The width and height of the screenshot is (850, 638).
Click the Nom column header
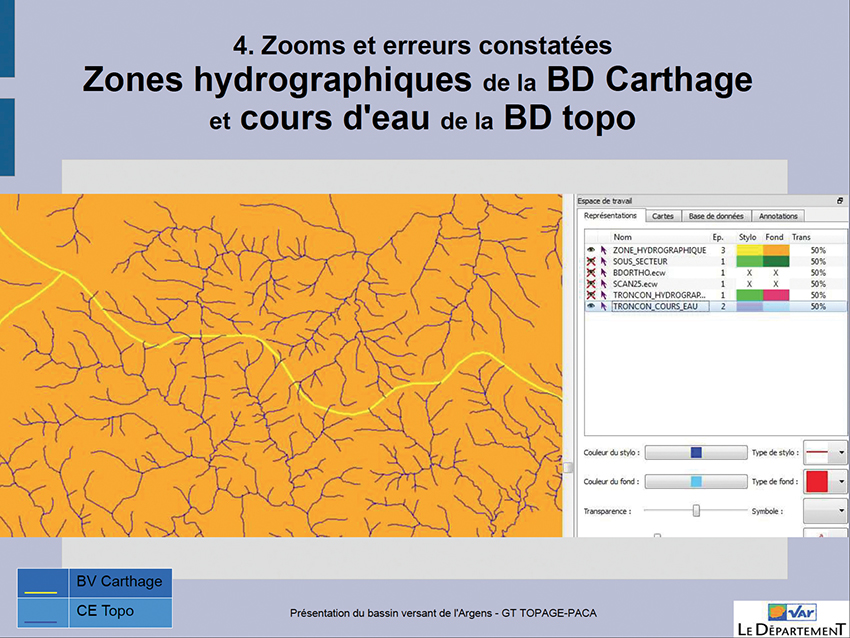coord(622,237)
